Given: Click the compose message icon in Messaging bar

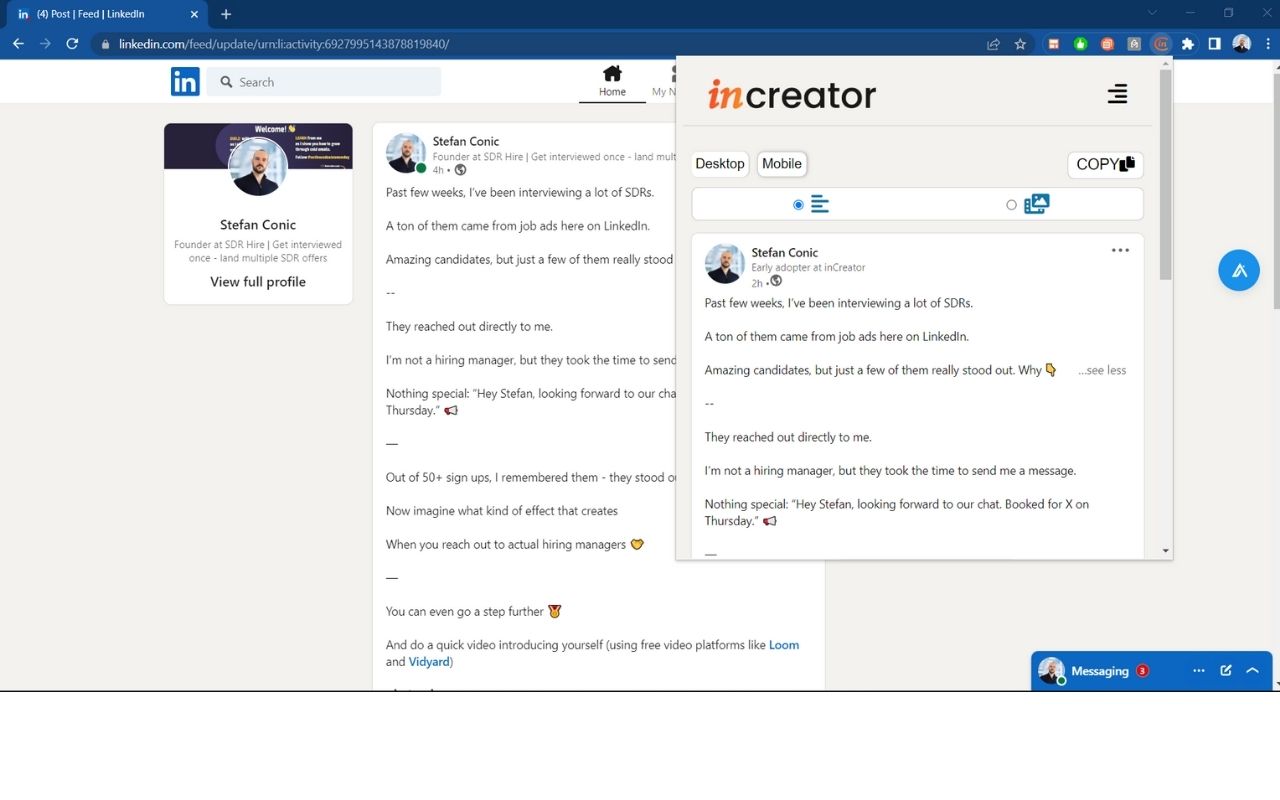Looking at the screenshot, I should pyautogui.click(x=1225, y=670).
